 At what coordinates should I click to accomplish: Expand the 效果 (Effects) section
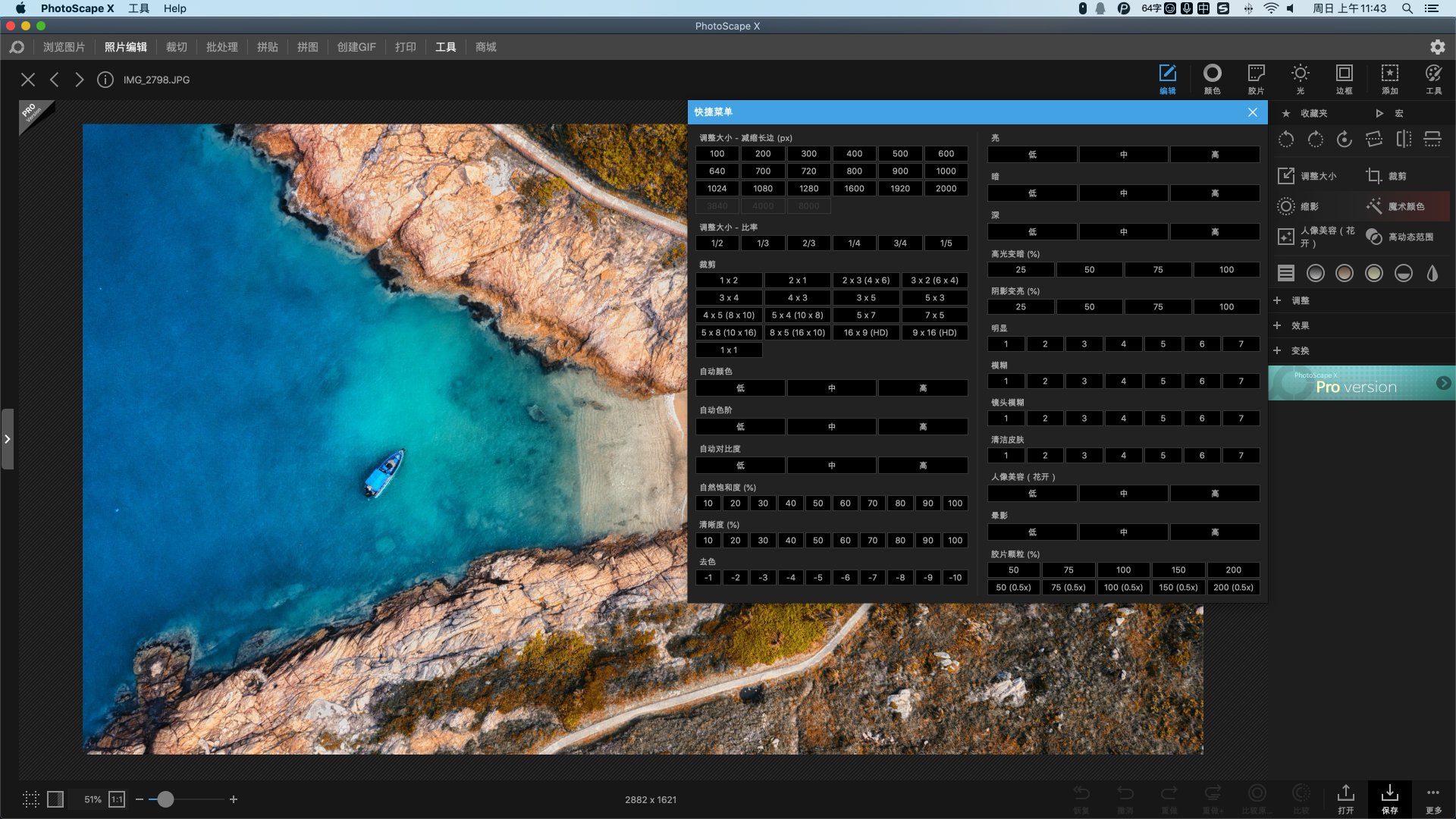[x=1300, y=325]
